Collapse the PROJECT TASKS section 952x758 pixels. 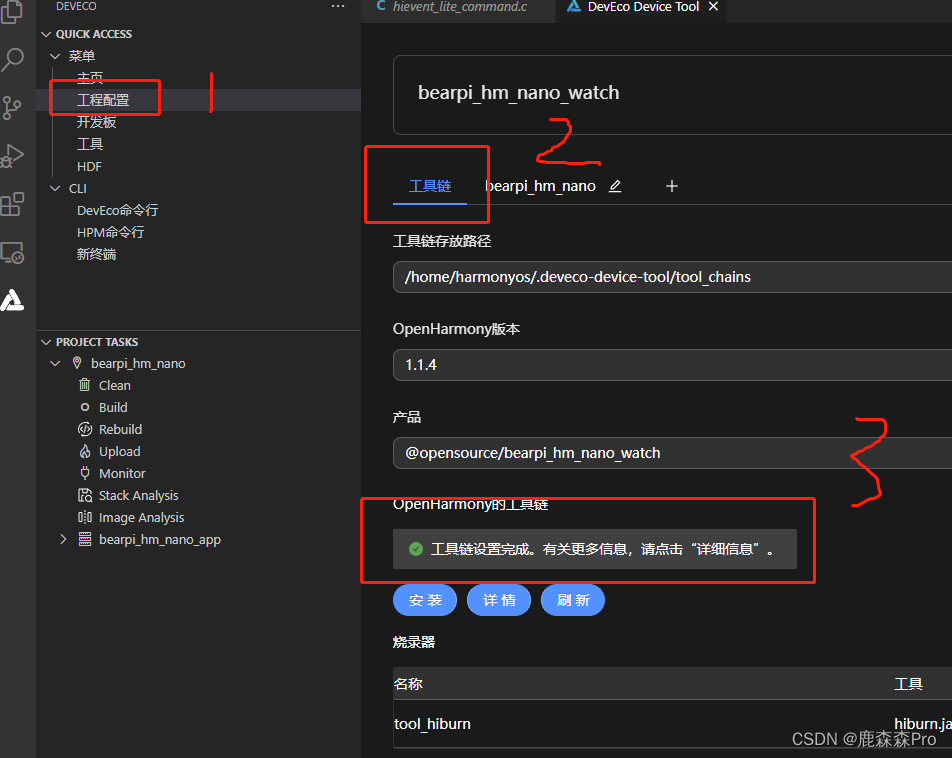tap(46, 342)
